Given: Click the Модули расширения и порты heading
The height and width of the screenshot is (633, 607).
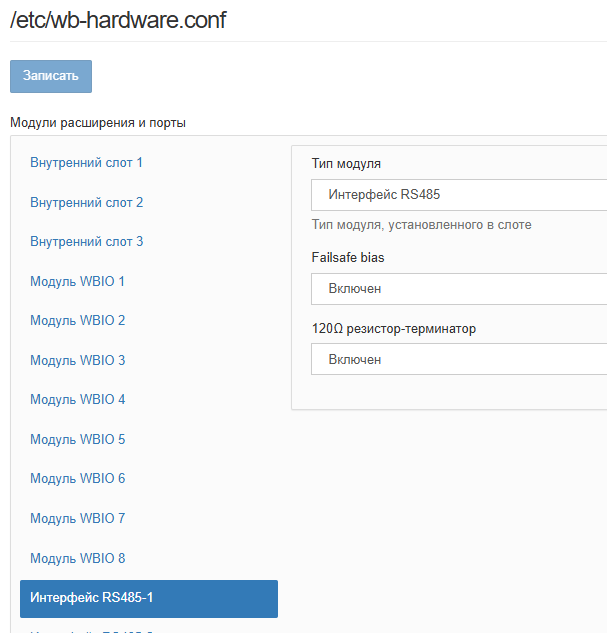Looking at the screenshot, I should (x=98, y=123).
